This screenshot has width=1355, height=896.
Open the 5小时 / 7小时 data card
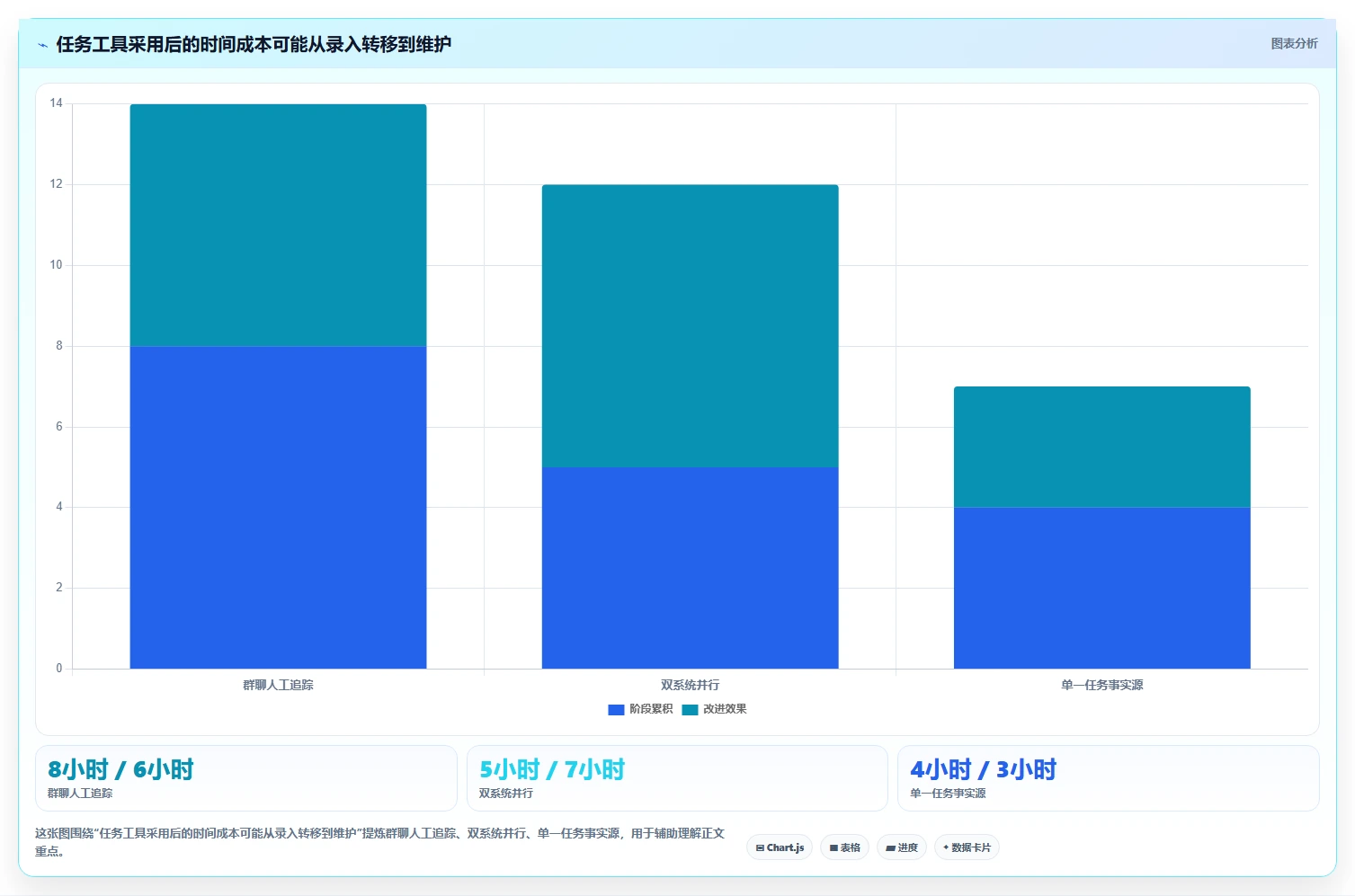click(677, 778)
